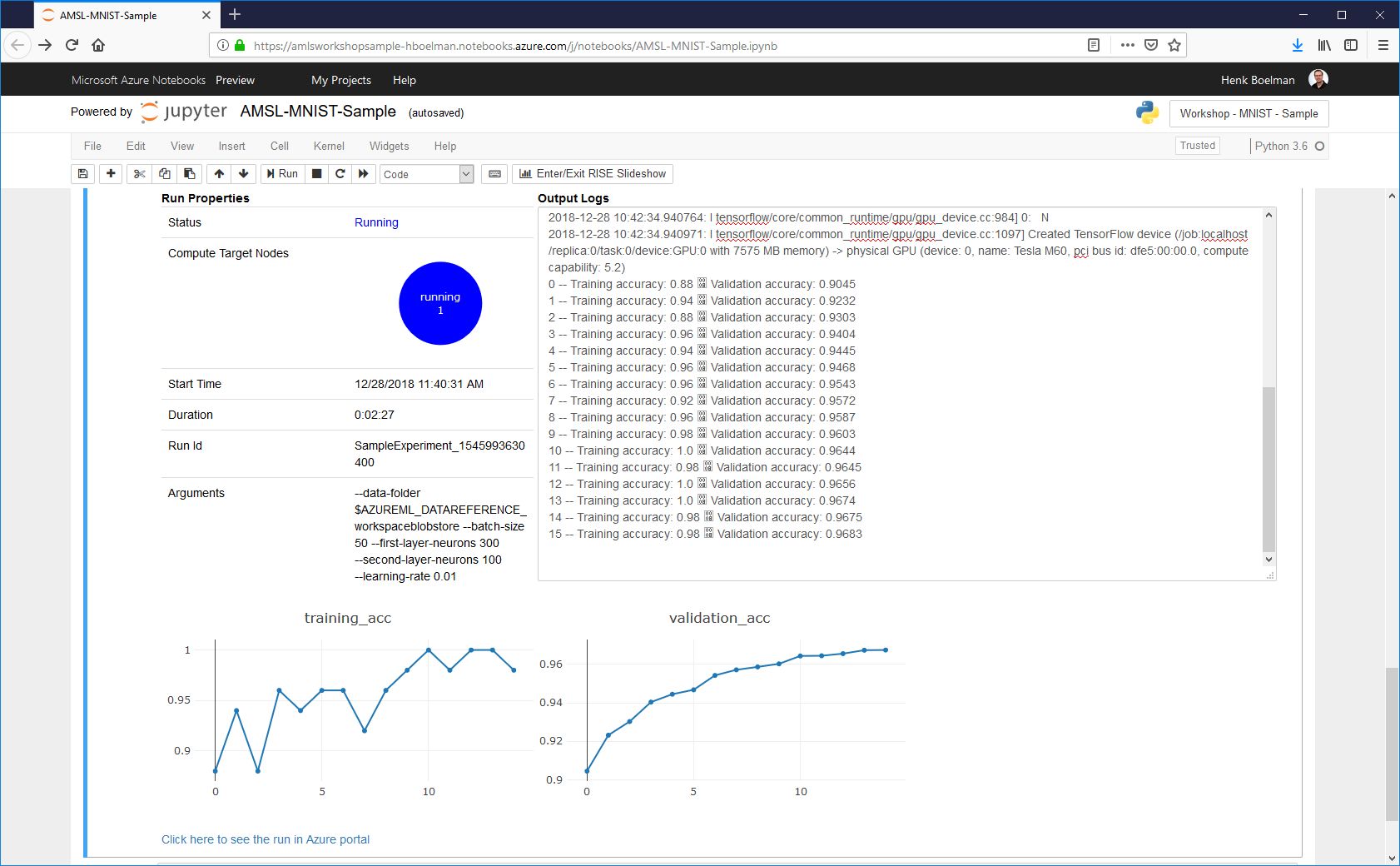Viewport: 1400px width, 866px height.
Task: Close the AMSL-MNIST-Sample browser tab
Action: point(206,15)
